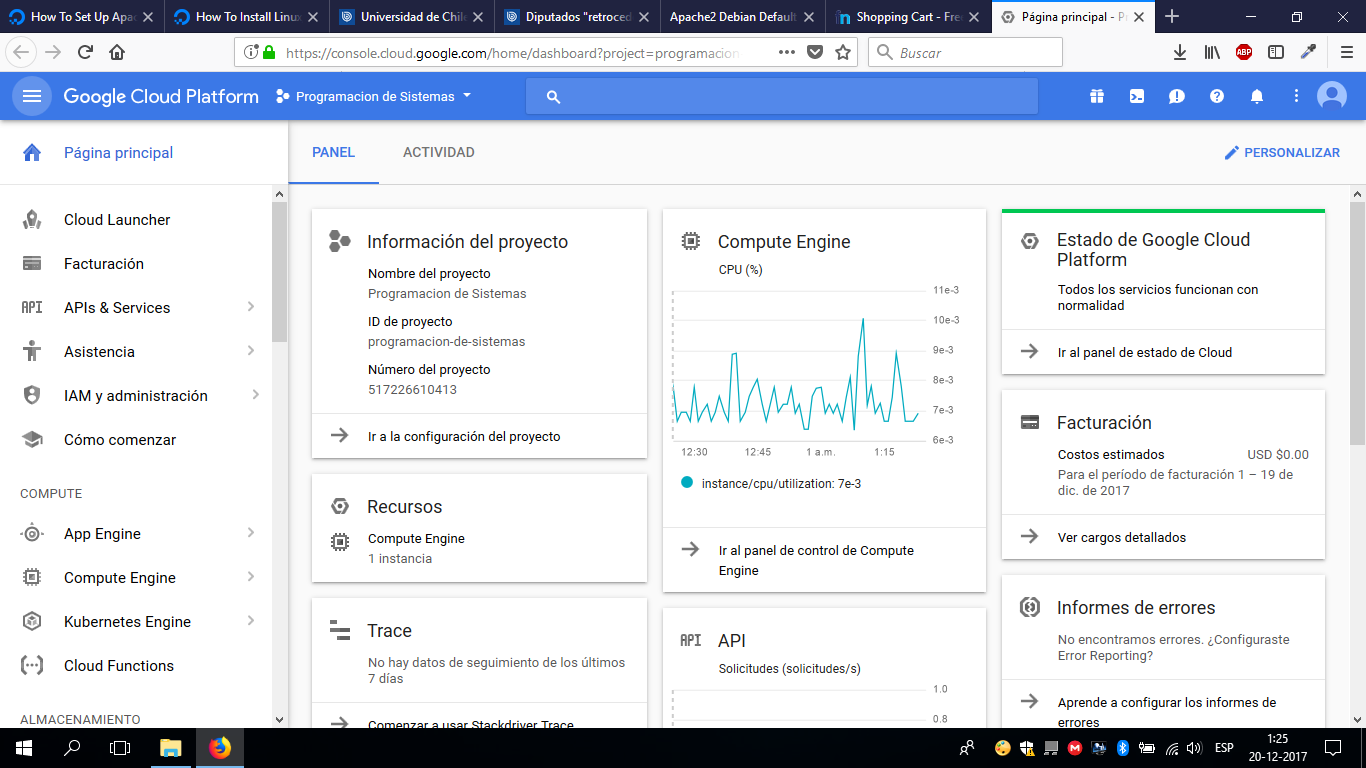Click the ESP language indicator
The width and height of the screenshot is (1366, 768).
click(x=1224, y=748)
